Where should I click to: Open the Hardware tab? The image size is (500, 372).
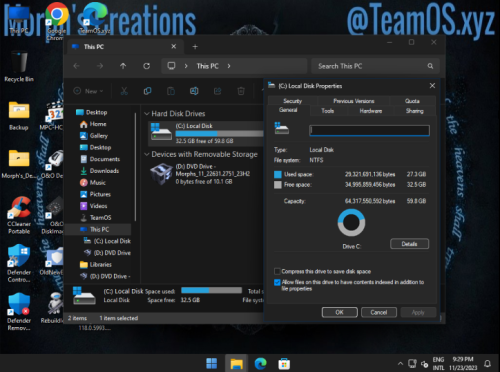point(371,111)
